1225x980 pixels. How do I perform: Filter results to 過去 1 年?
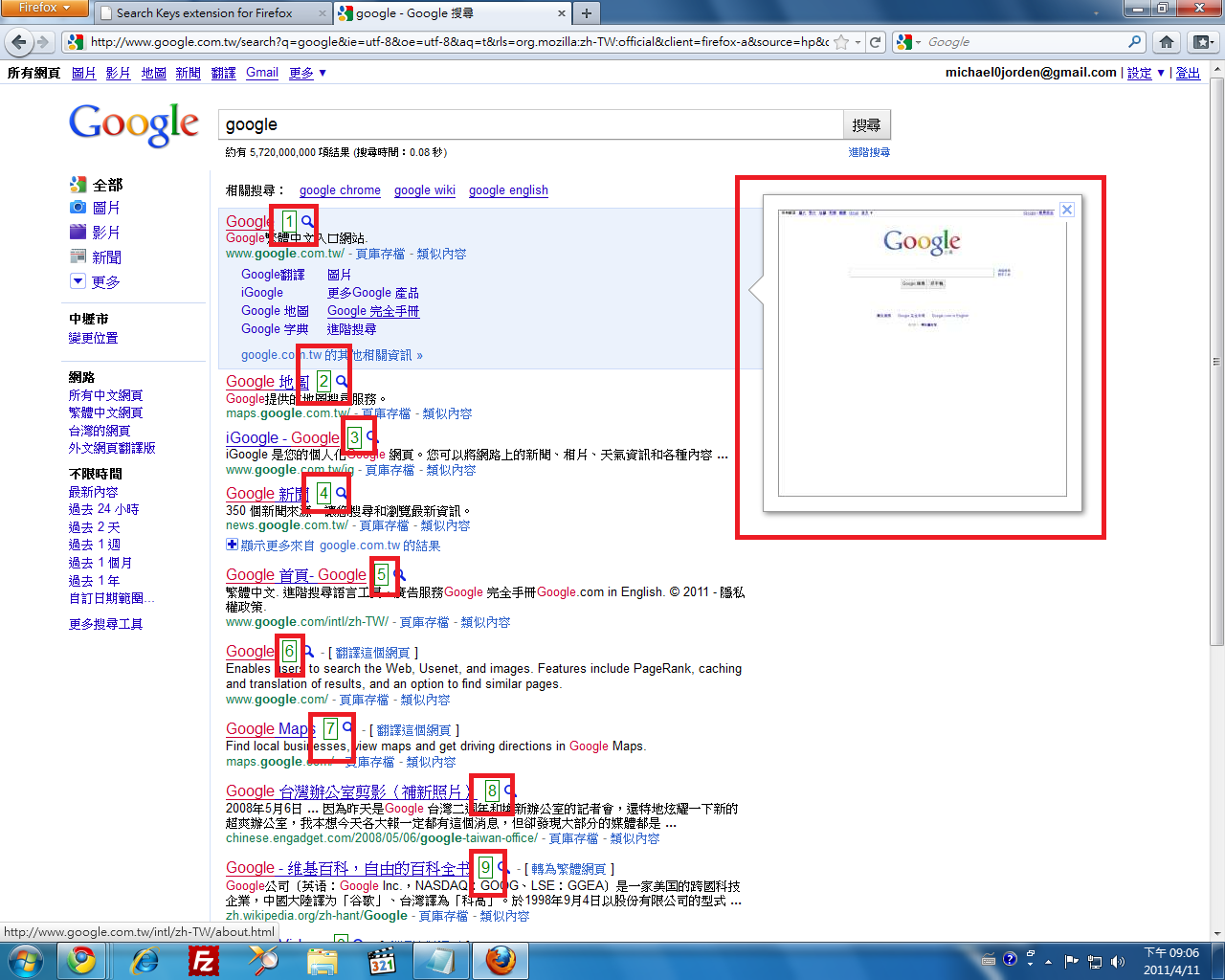94,581
